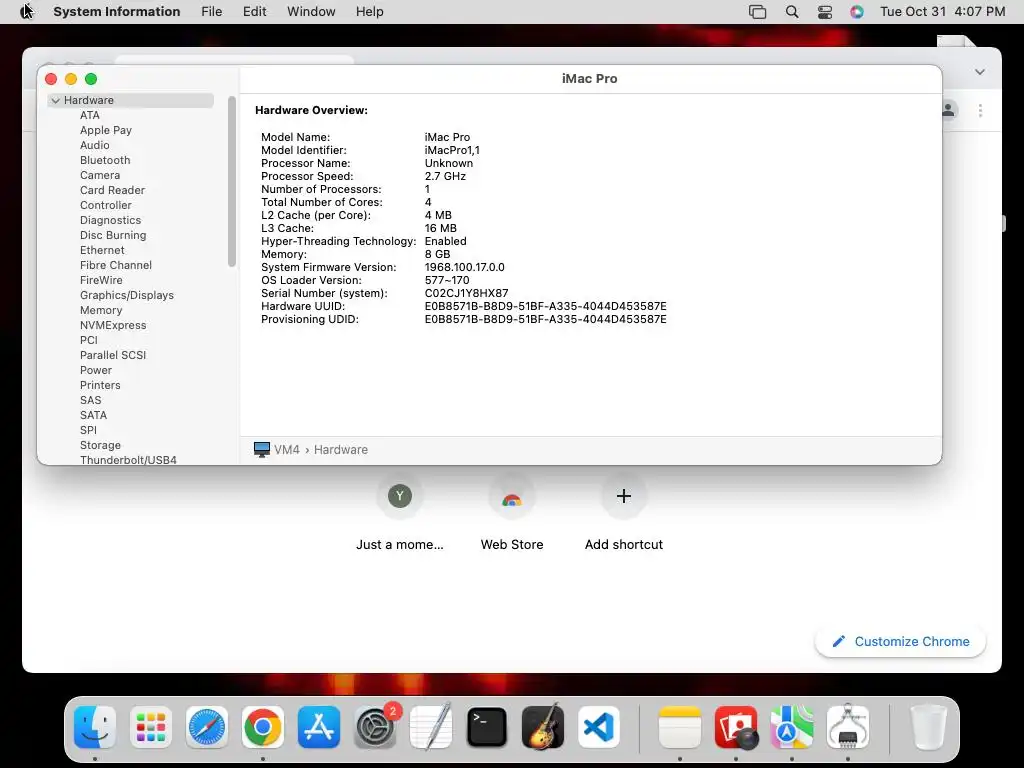The width and height of the screenshot is (1024, 768).
Task: Open the App Store dock icon
Action: 319,727
